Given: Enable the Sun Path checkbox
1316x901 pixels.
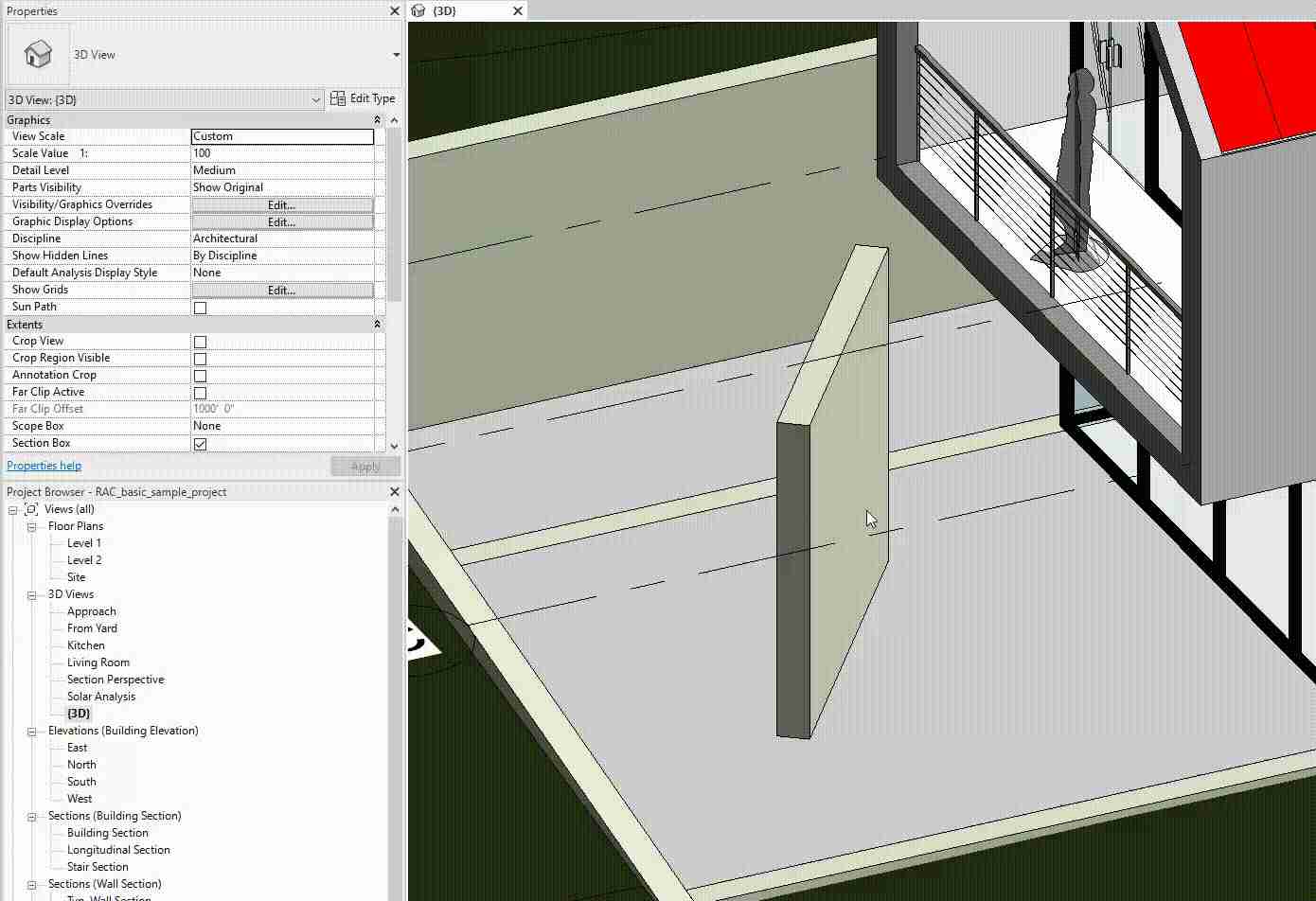Looking at the screenshot, I should coord(200,307).
